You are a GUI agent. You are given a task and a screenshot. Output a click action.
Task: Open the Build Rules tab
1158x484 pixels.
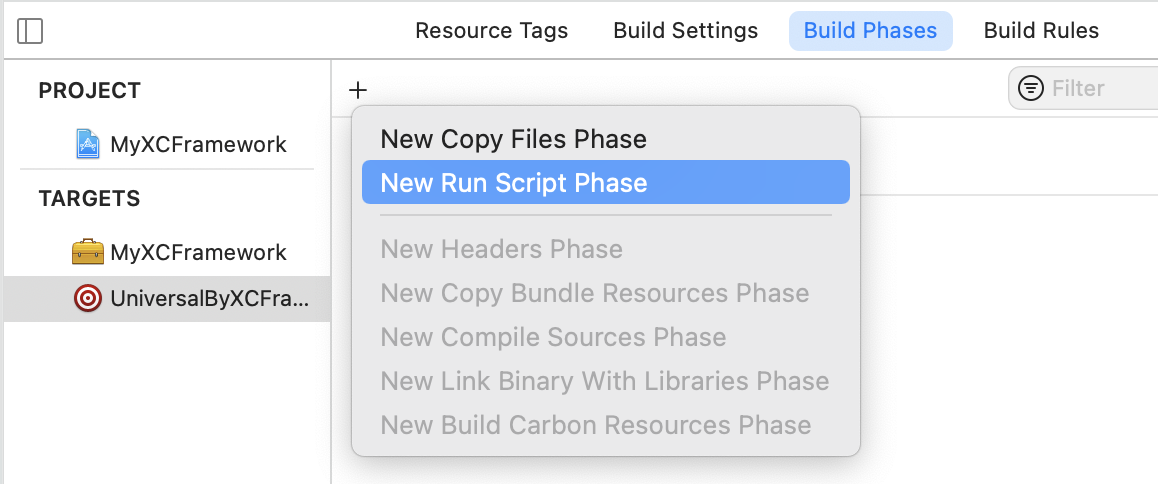tap(1041, 31)
